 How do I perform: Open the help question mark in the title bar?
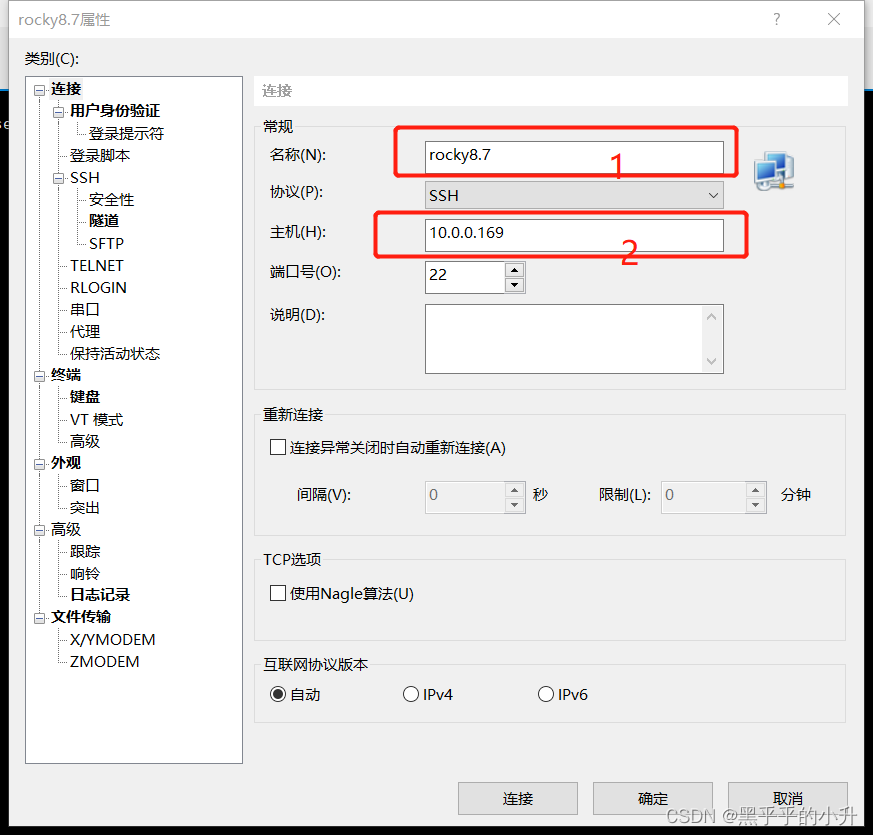(x=777, y=19)
